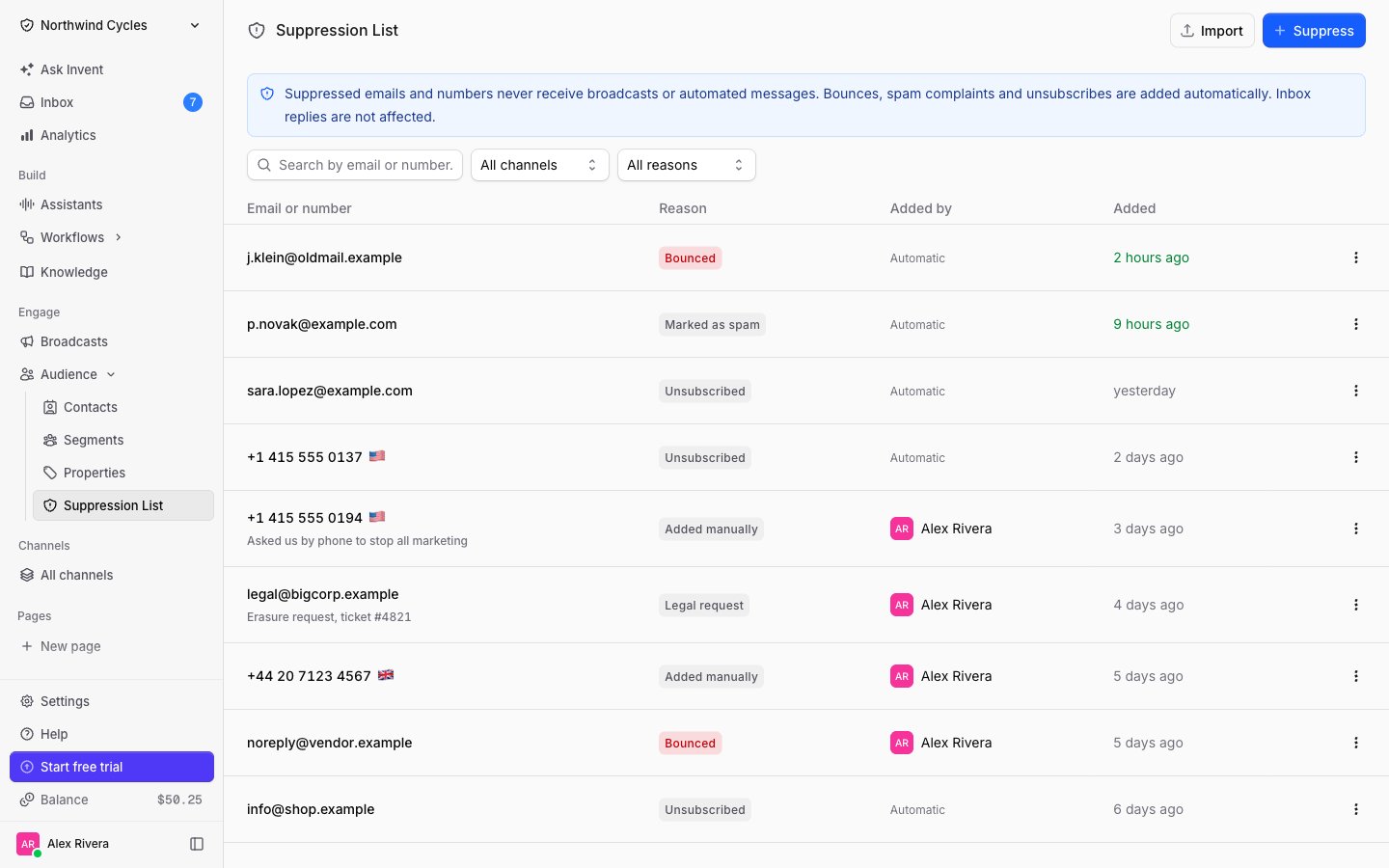Open row menu for sara.lopez@example.com
The height and width of the screenshot is (868, 1389).
pyautogui.click(x=1355, y=391)
